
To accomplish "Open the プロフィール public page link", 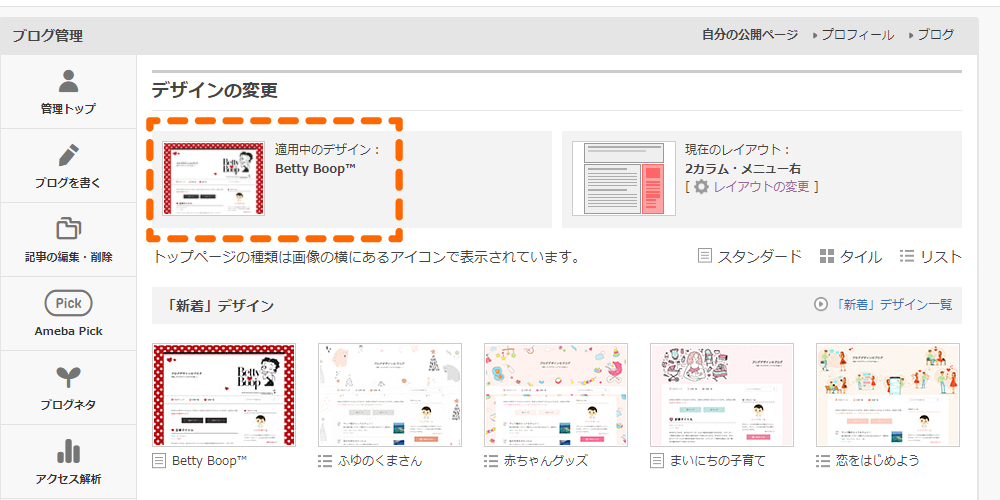I will [x=858, y=36].
